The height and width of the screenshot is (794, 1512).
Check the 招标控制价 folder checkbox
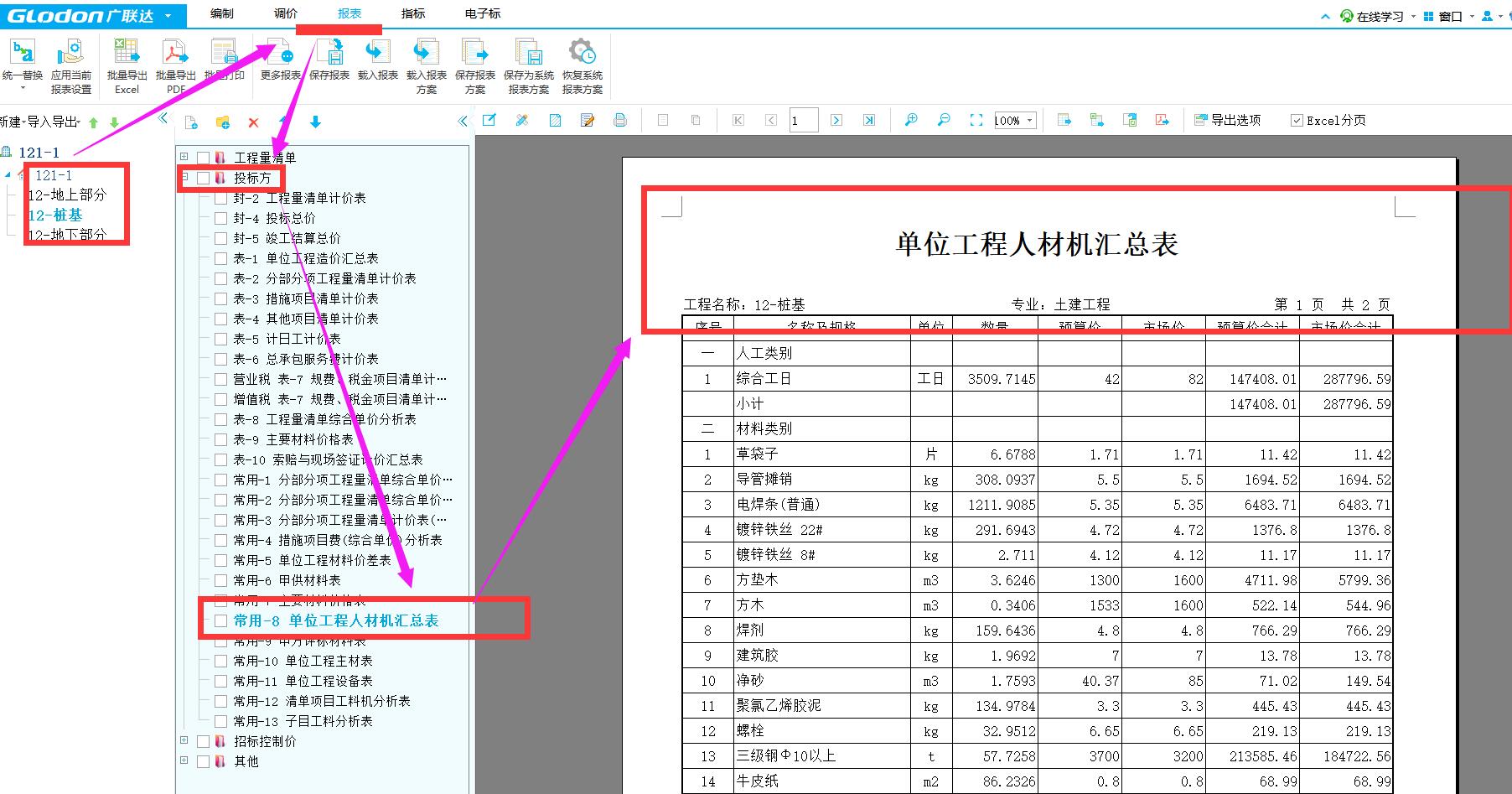203,741
